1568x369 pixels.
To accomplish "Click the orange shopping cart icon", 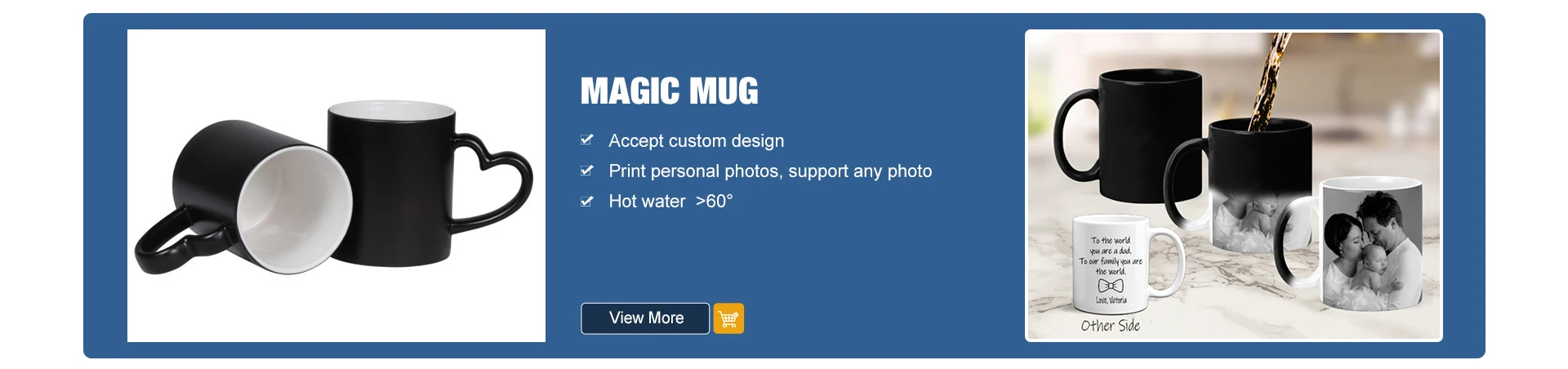I will point(728,318).
